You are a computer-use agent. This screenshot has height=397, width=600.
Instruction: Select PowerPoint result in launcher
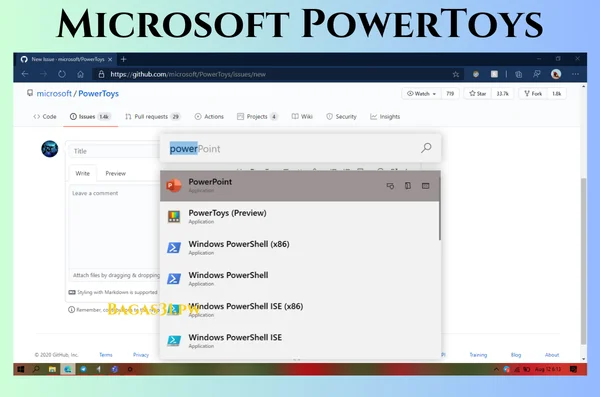tap(300, 186)
